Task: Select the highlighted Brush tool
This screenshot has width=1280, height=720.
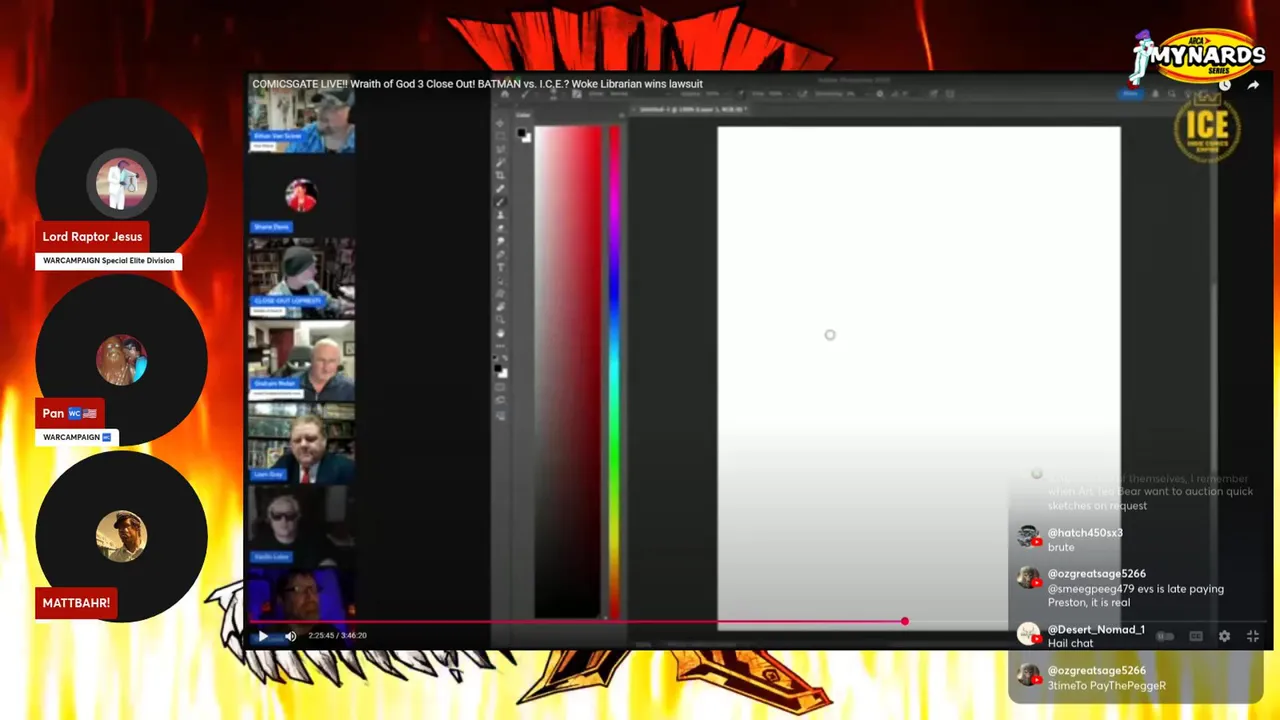Action: [501, 201]
